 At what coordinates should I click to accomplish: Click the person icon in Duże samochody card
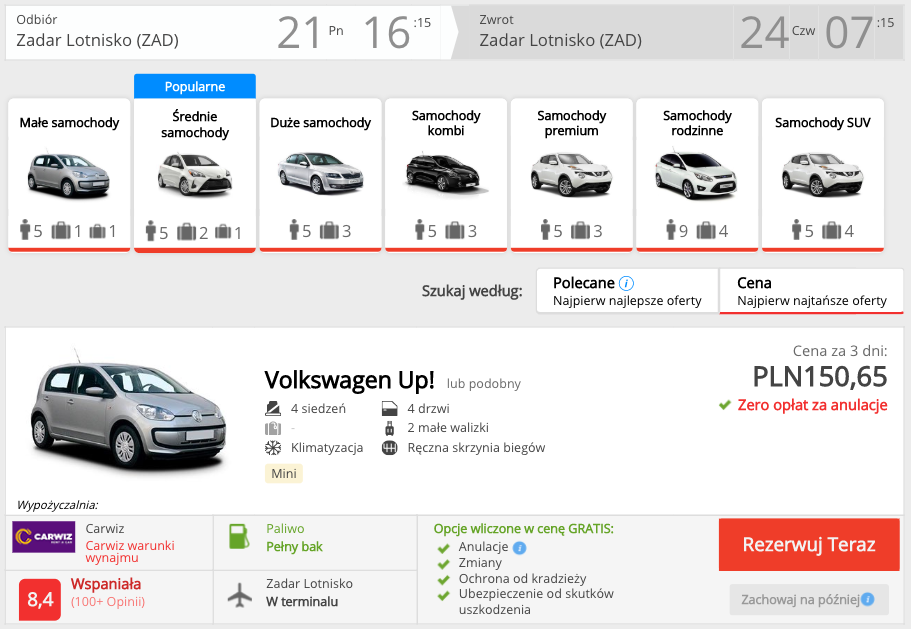[295, 230]
